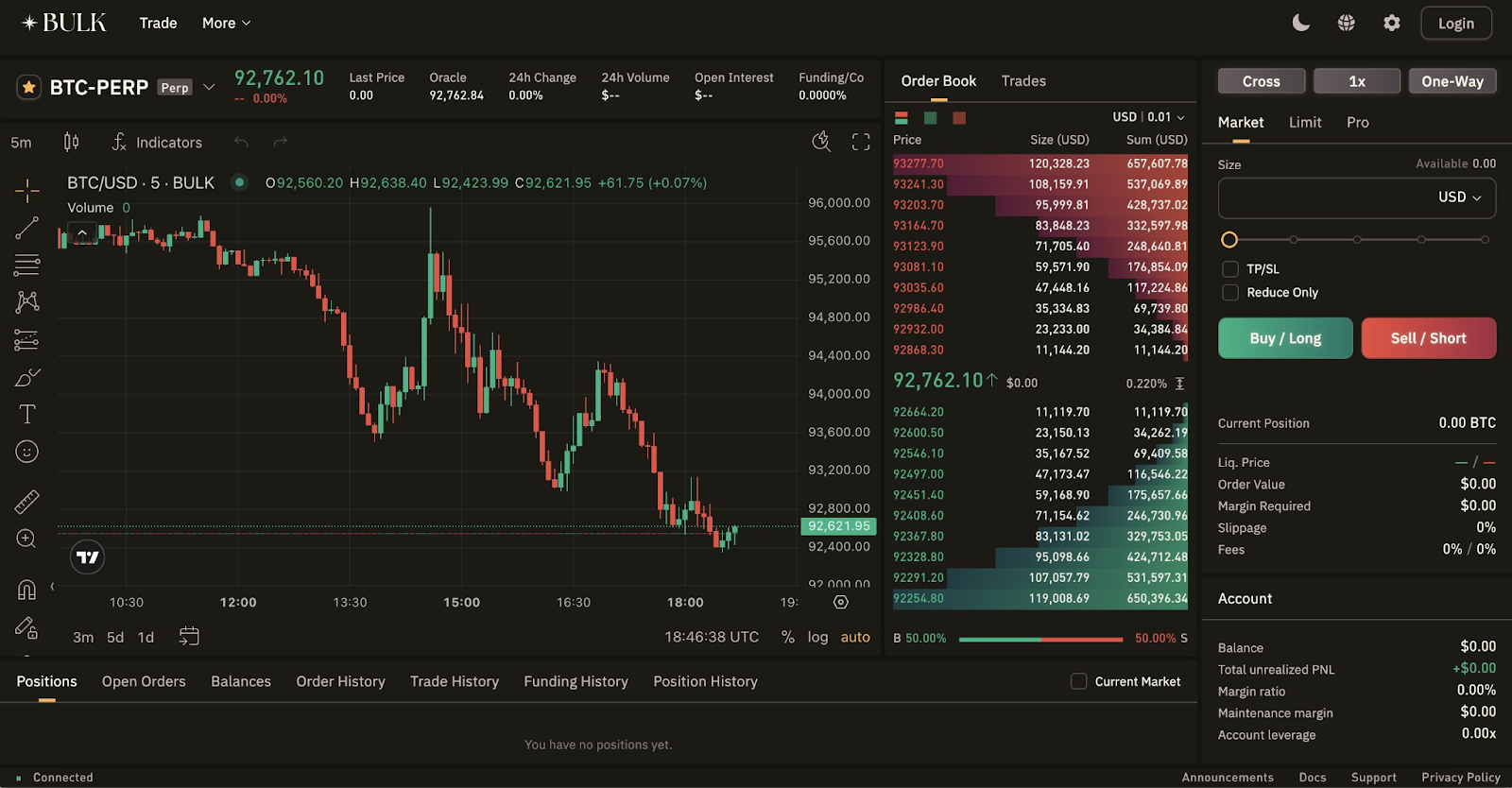Open language globe icon
Screen dimensions: 1512x788
tap(1347, 23)
